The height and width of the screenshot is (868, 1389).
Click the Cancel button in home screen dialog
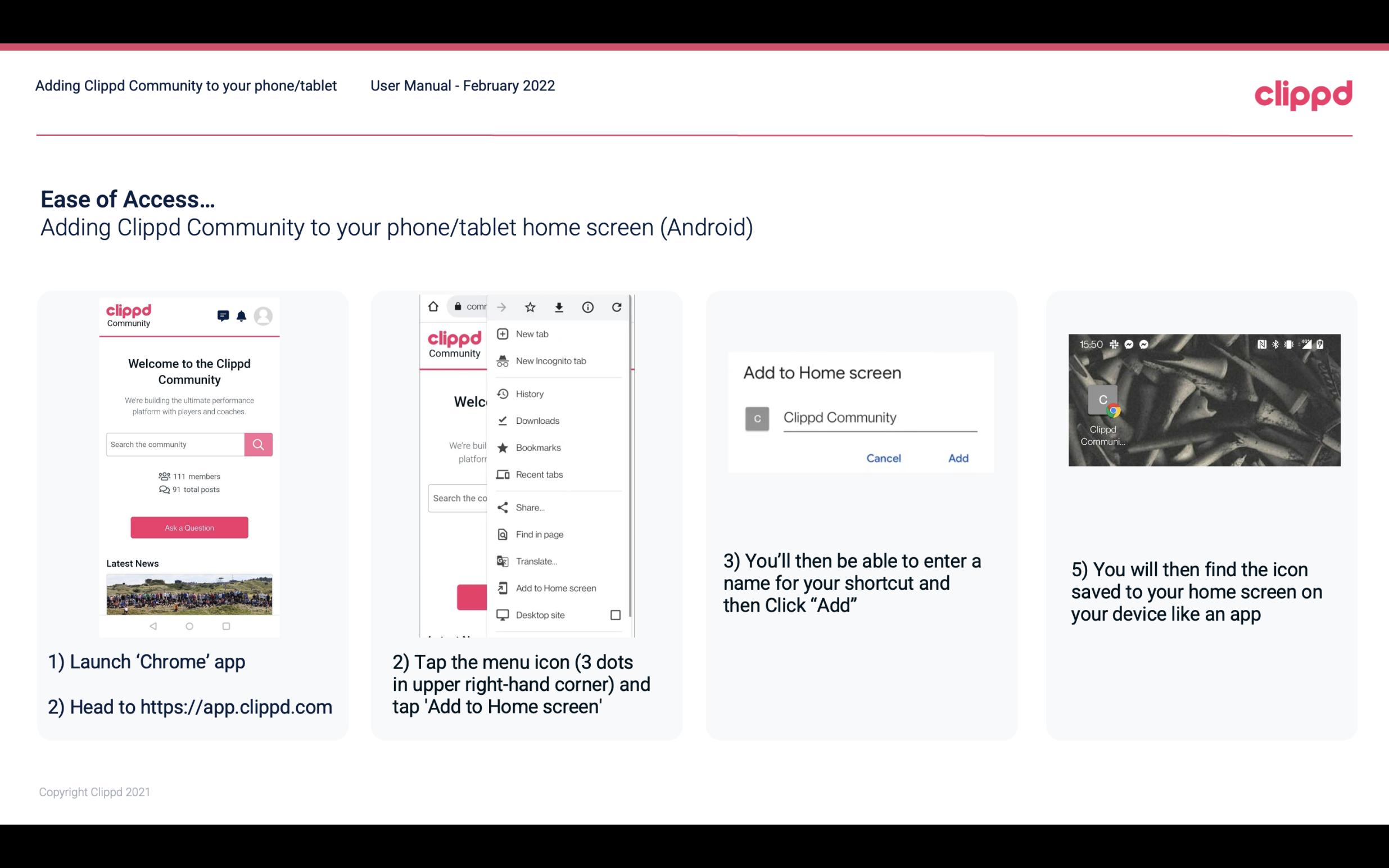click(x=883, y=458)
